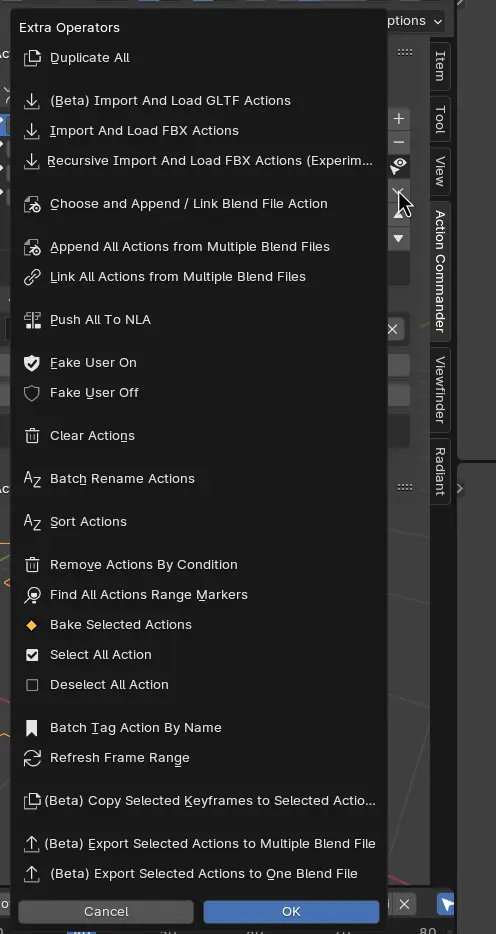Open the Item sidebar tab
The width and height of the screenshot is (496, 934).
tap(440, 66)
